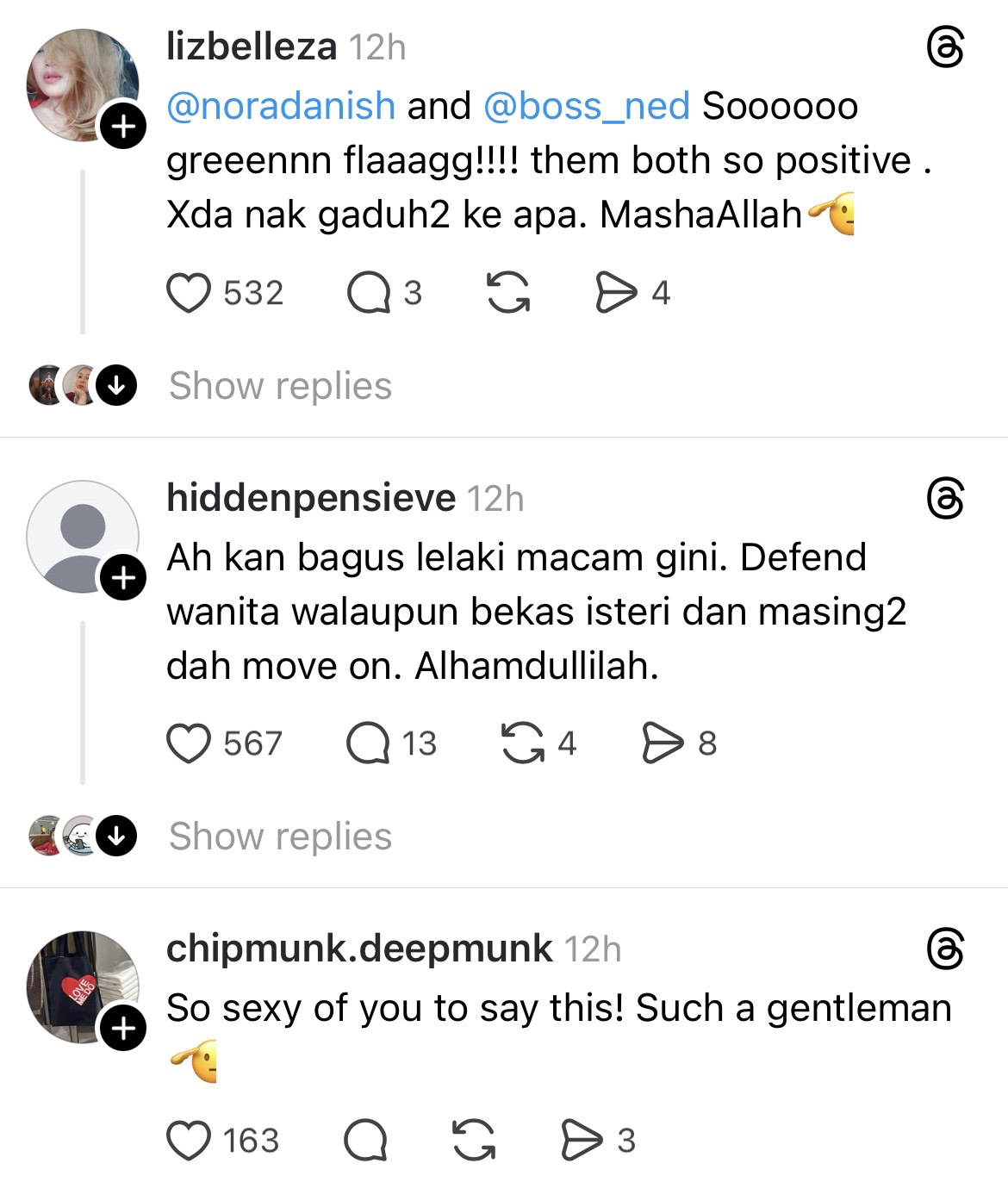
Task: Open replies on lizbelleza's comment
Action: pyautogui.click(x=368, y=293)
